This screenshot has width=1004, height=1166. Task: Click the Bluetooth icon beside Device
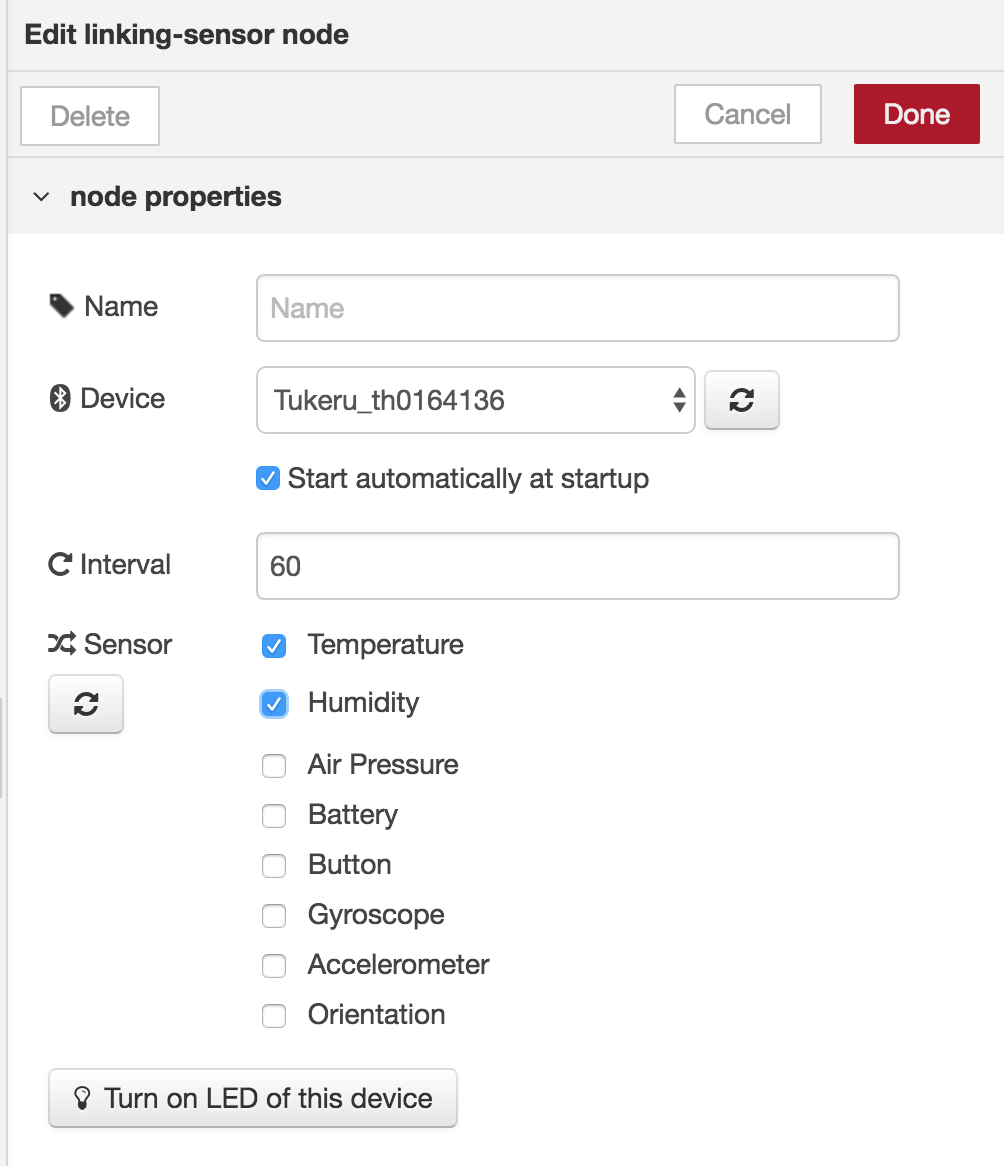60,399
